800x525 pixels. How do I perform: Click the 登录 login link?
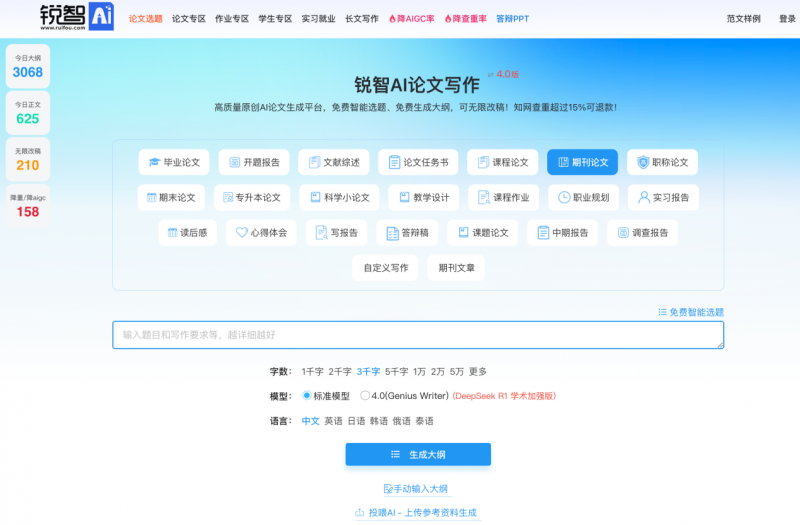click(x=787, y=19)
